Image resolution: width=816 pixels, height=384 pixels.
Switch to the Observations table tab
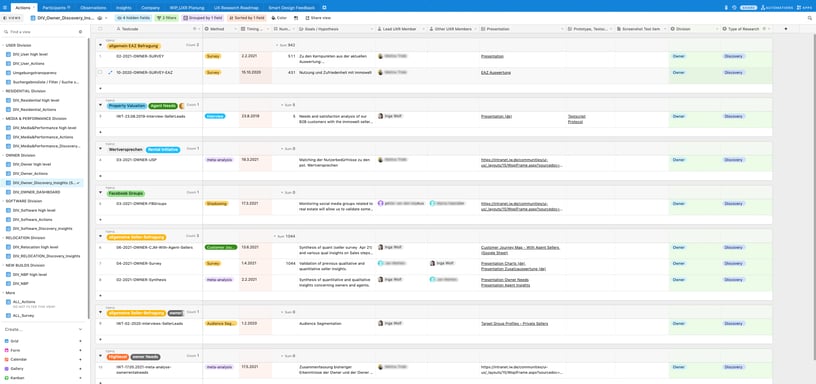tap(93, 8)
